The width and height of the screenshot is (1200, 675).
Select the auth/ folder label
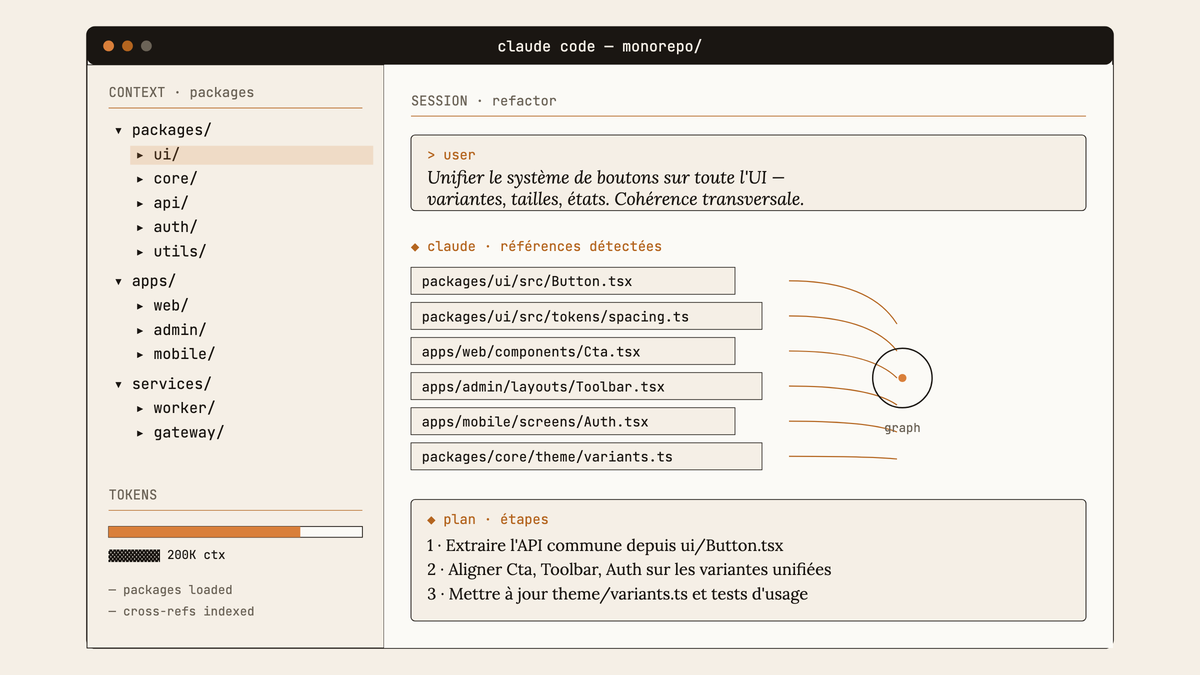coord(175,227)
